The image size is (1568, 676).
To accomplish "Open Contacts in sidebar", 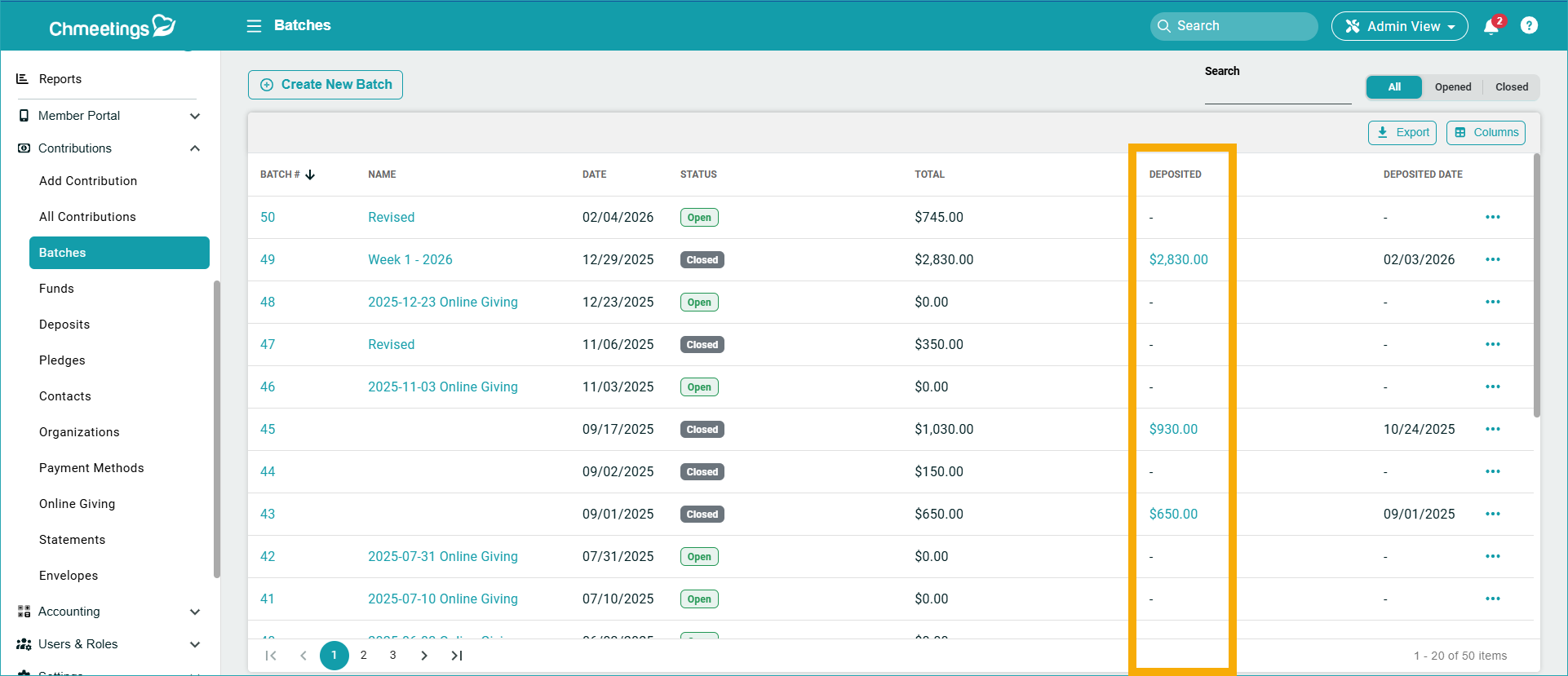I will coord(65,396).
